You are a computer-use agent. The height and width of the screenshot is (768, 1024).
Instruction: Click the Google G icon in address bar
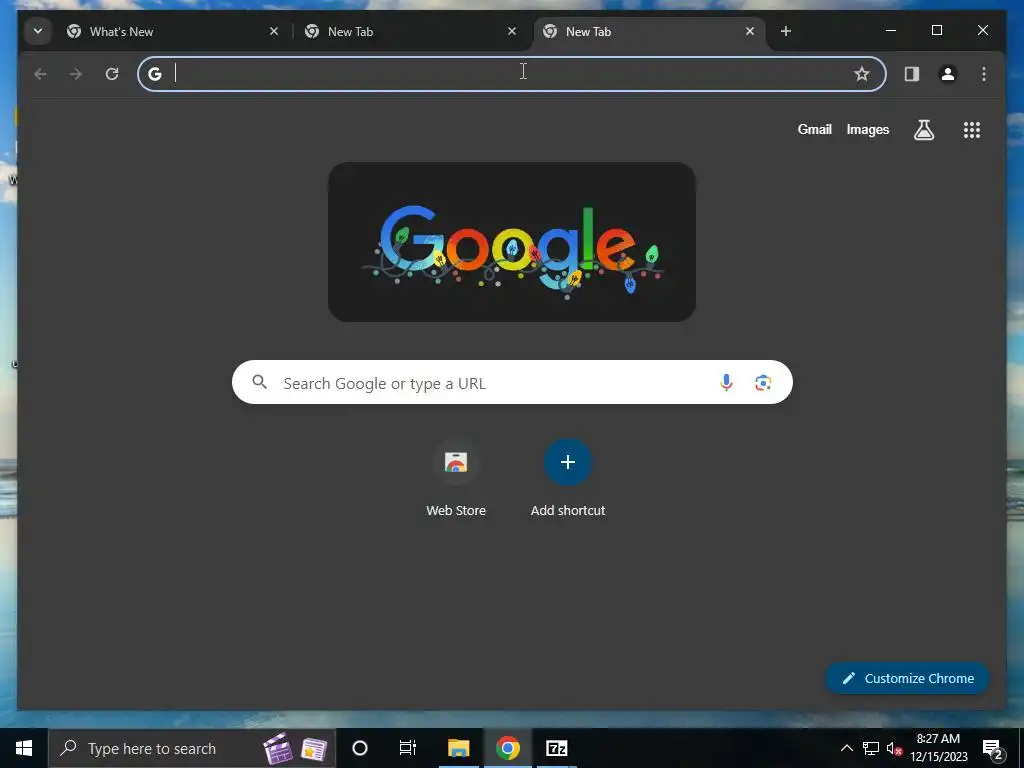(x=155, y=74)
